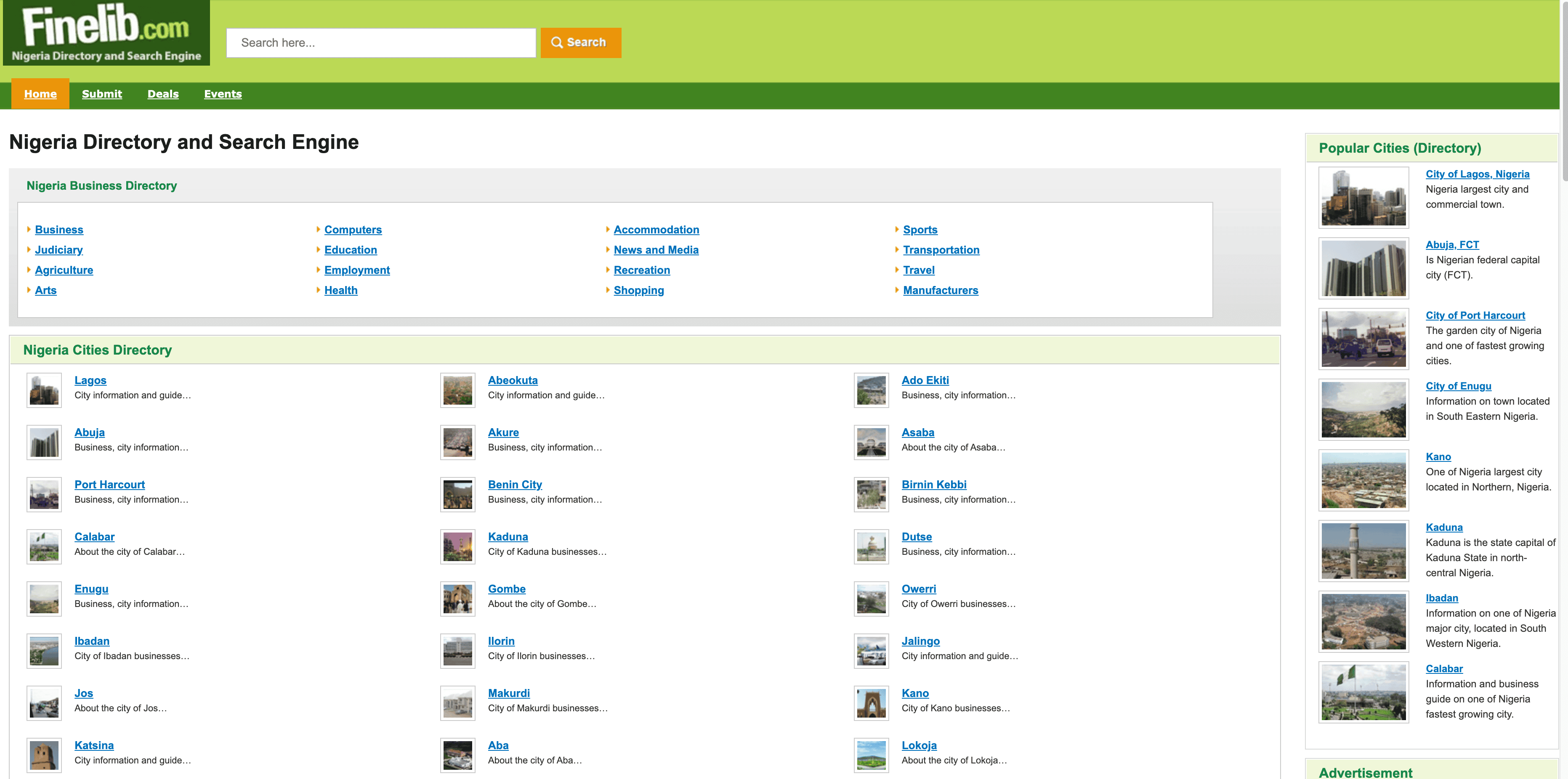The width and height of the screenshot is (1568, 779).
Task: Open the Port Harcourt city link
Action: click(x=109, y=485)
